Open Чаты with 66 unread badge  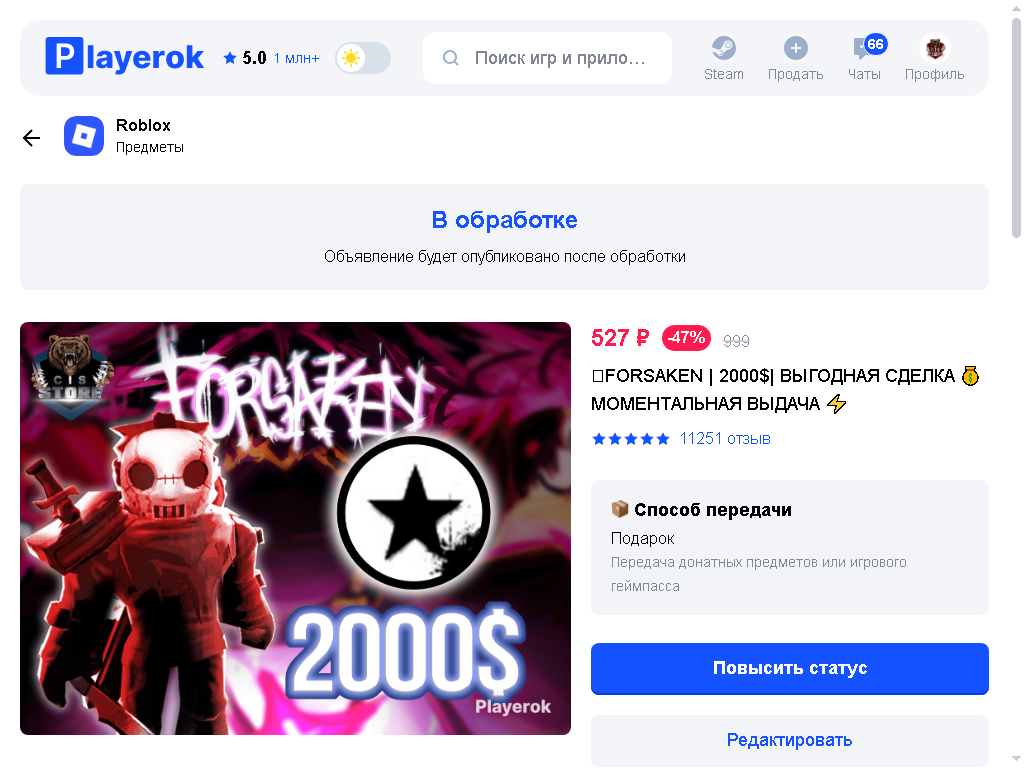coord(864,57)
